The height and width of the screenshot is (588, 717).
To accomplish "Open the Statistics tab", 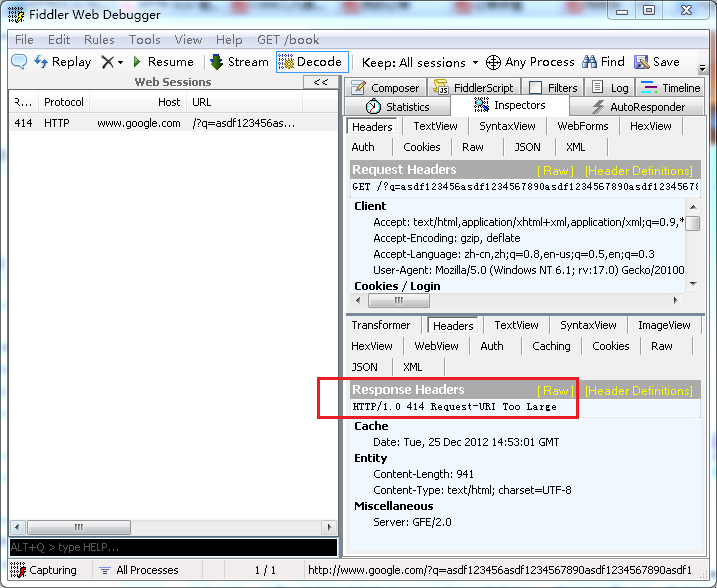I will click(397, 107).
